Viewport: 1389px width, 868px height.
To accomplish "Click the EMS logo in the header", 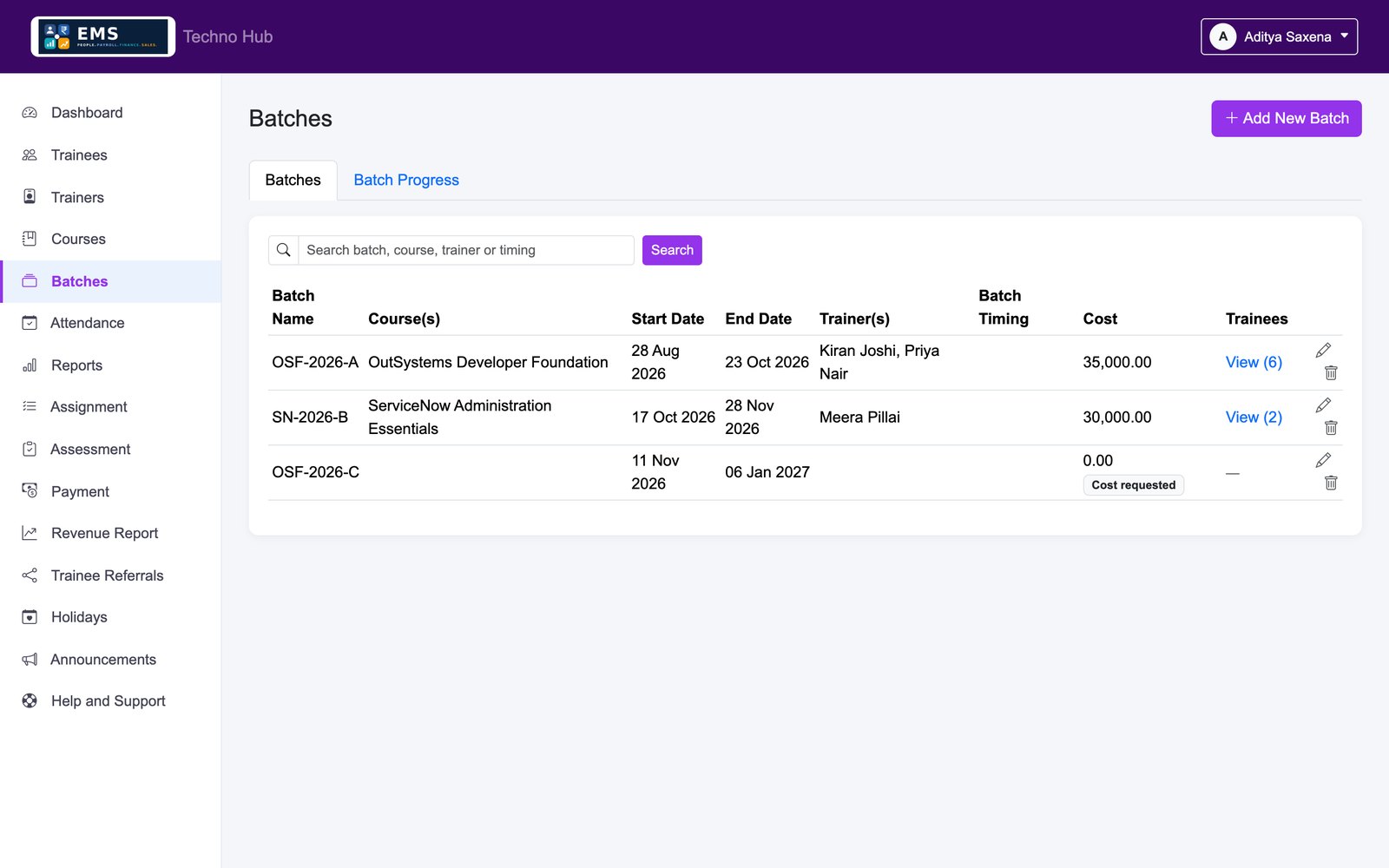I will click(103, 36).
